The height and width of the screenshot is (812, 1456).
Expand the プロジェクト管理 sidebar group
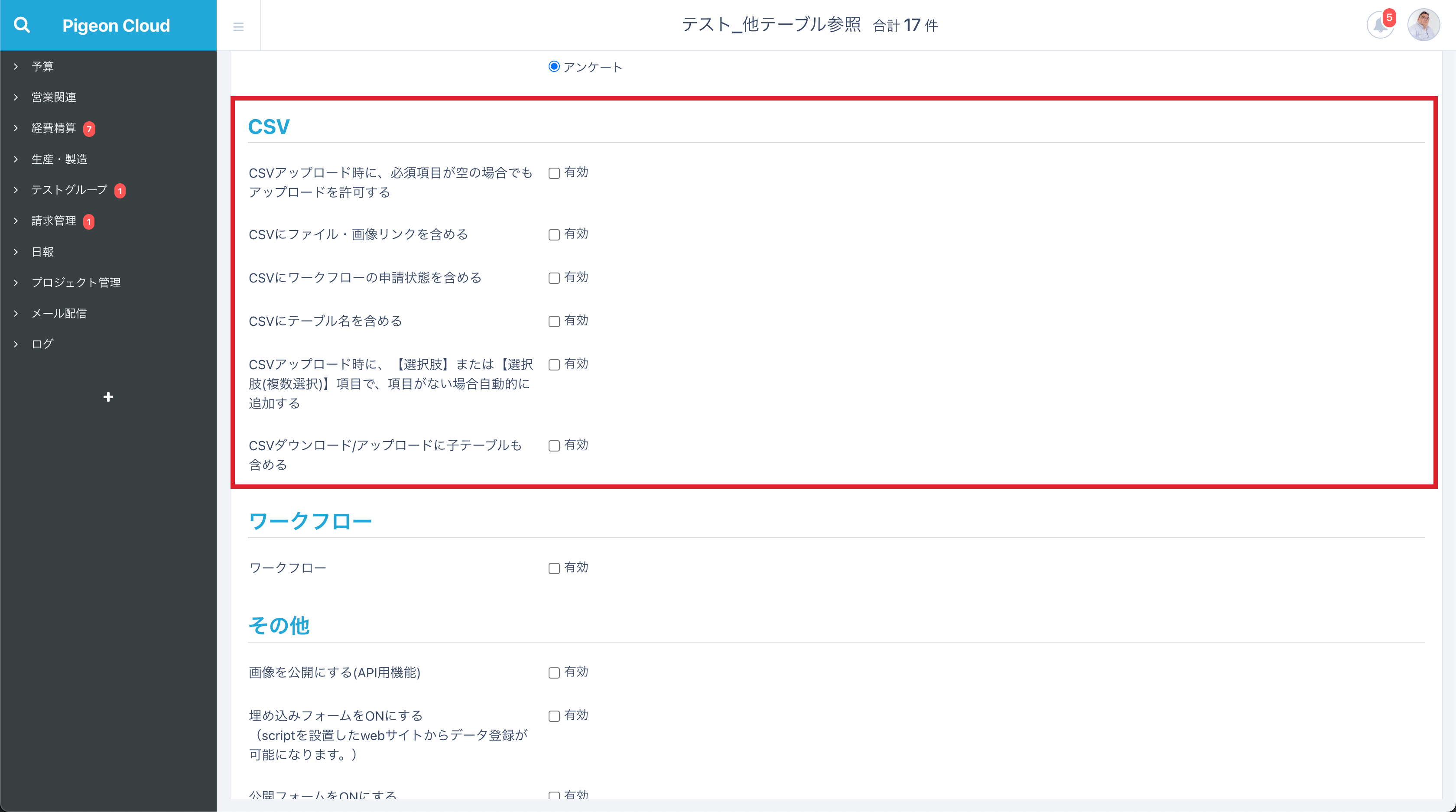(76, 283)
